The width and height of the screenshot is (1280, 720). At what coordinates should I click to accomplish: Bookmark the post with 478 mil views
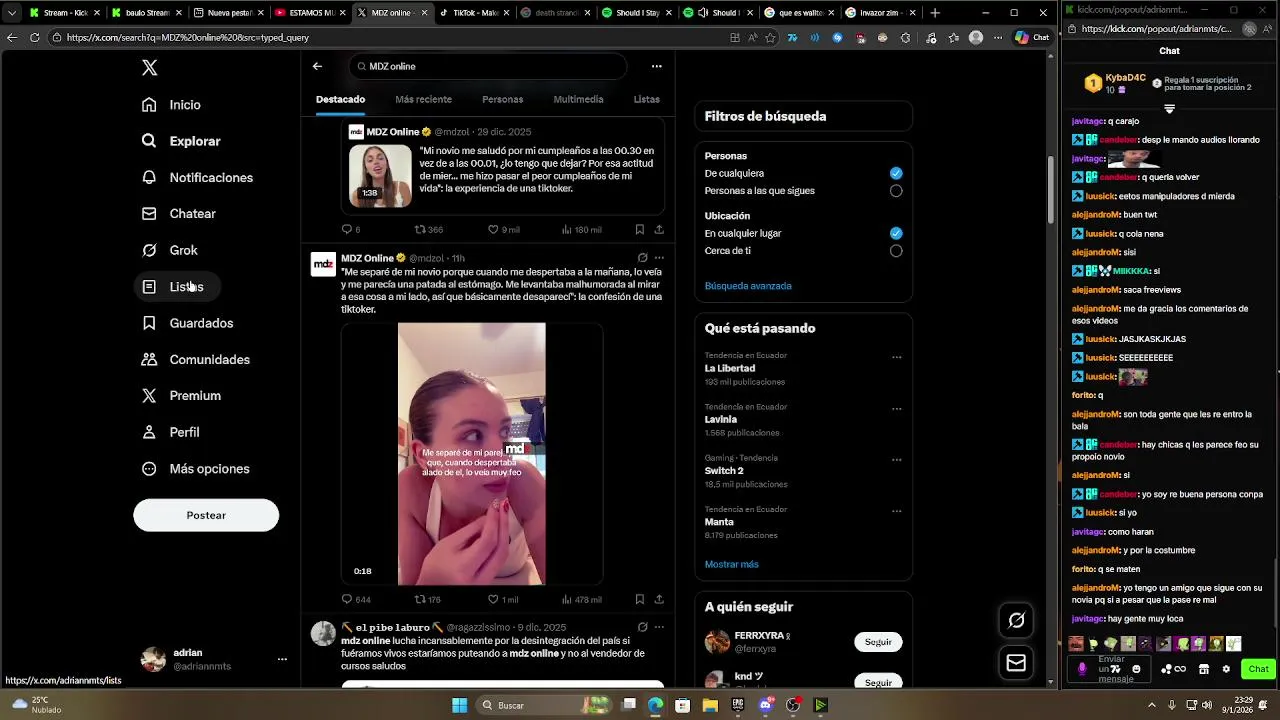point(639,599)
